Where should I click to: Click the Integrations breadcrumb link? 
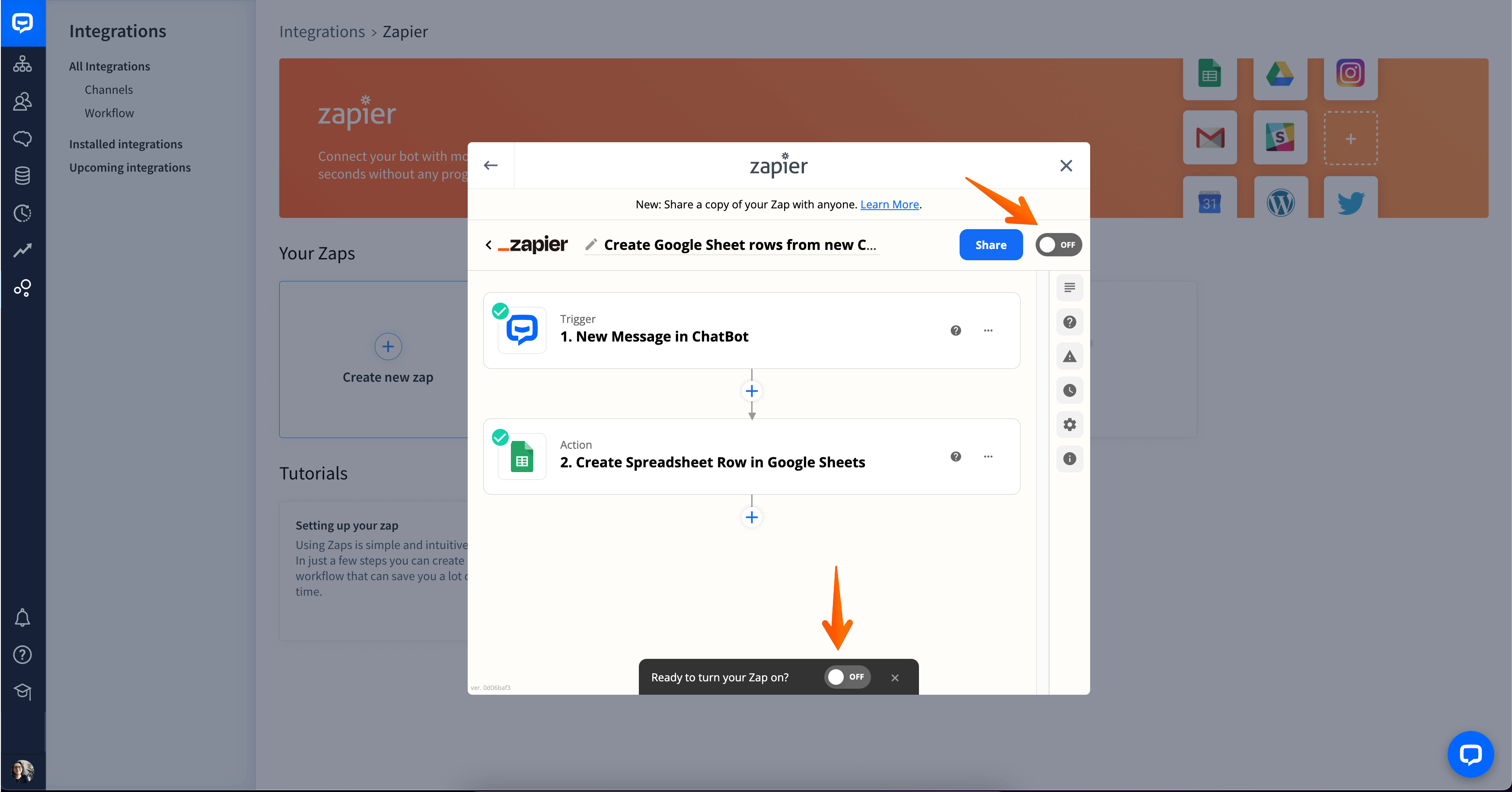[x=322, y=32]
